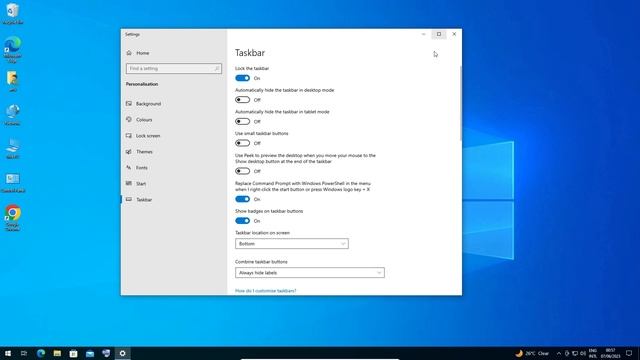Viewport: 640px width, 360px height.
Task: Click the volume icon in system tray
Action: 583,353
